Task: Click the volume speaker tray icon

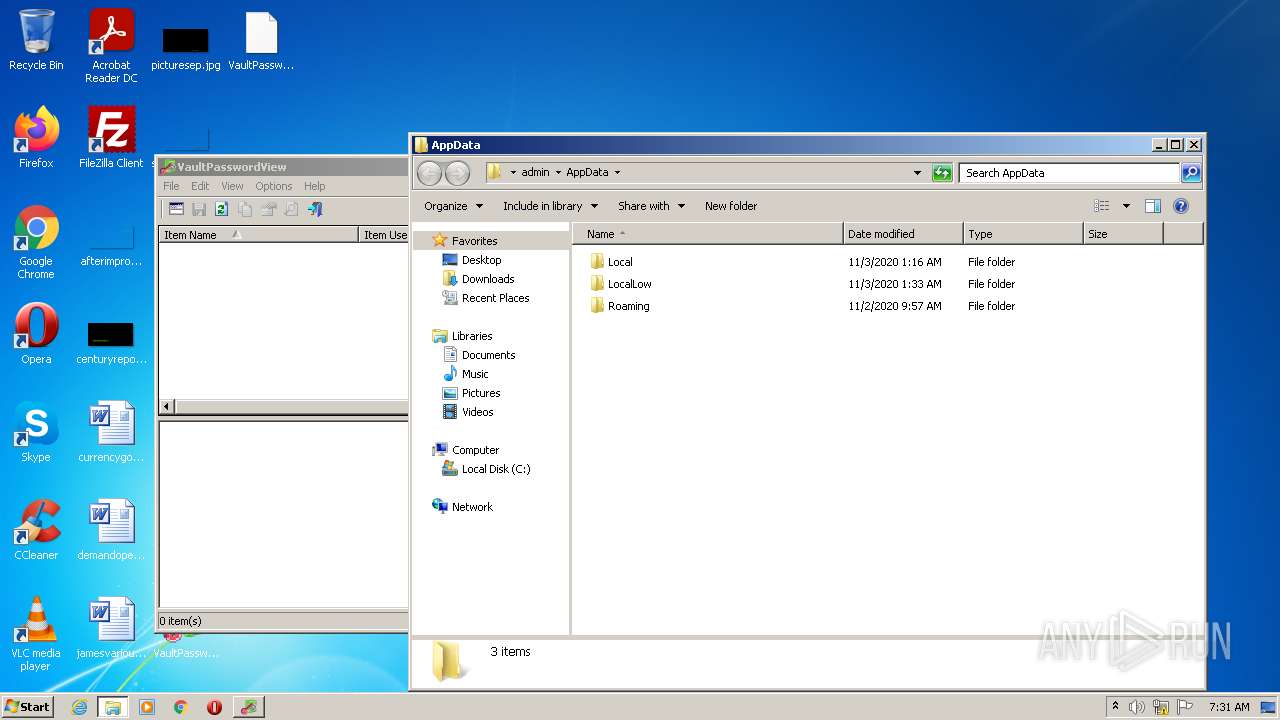Action: click(1136, 707)
